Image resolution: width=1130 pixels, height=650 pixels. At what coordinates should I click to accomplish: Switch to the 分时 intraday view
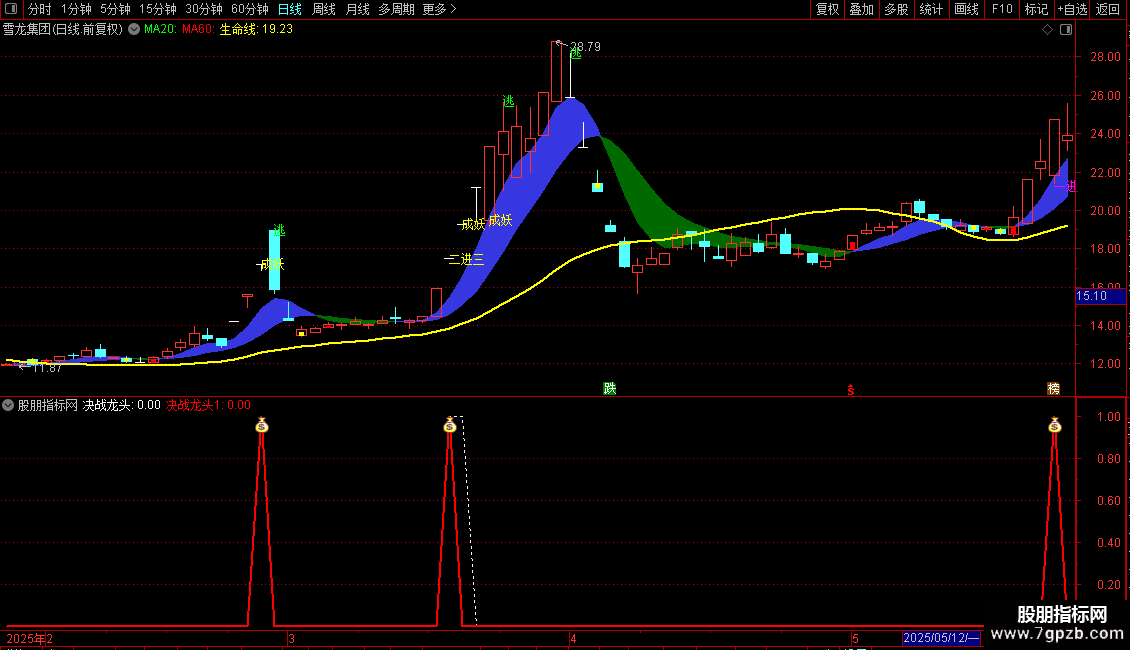click(39, 9)
